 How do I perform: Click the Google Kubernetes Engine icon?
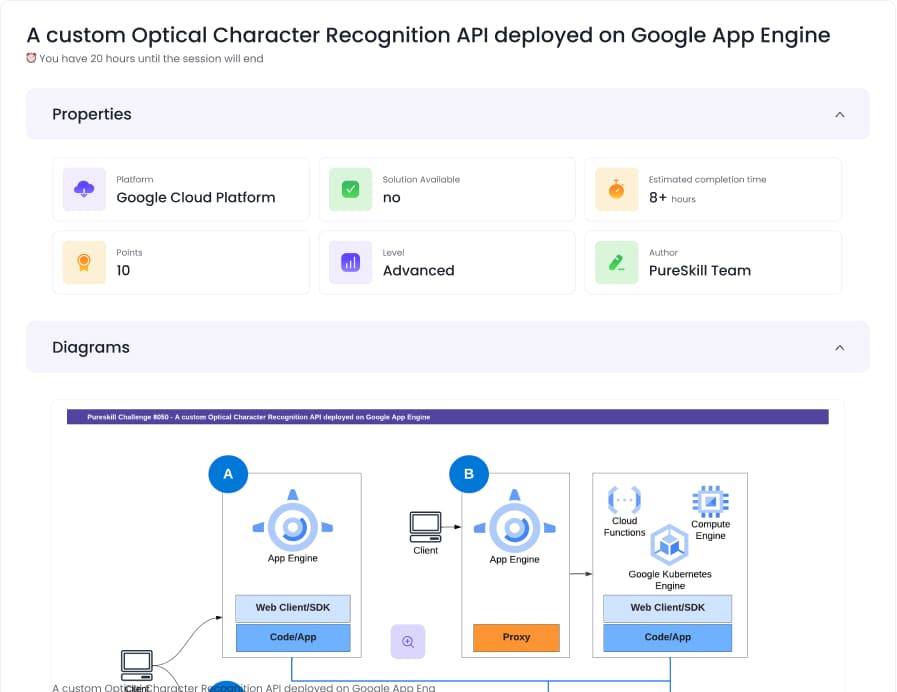[669, 546]
